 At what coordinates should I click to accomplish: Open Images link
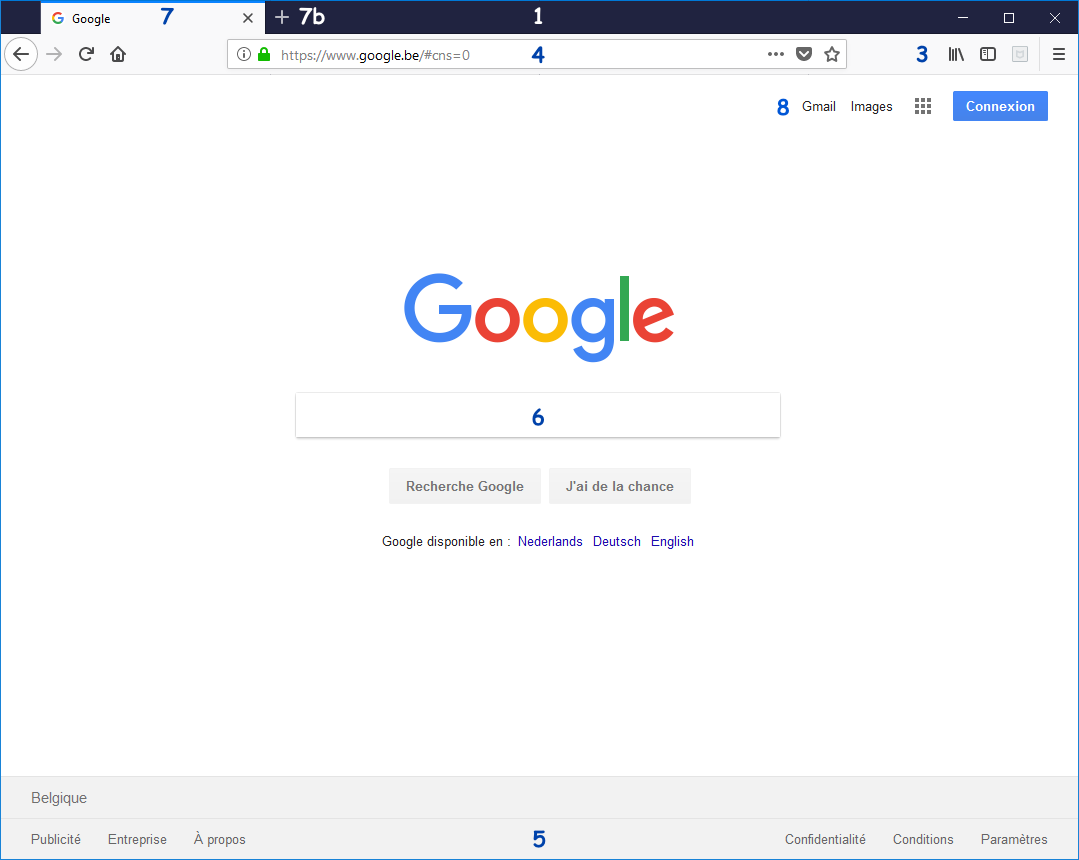(x=871, y=107)
